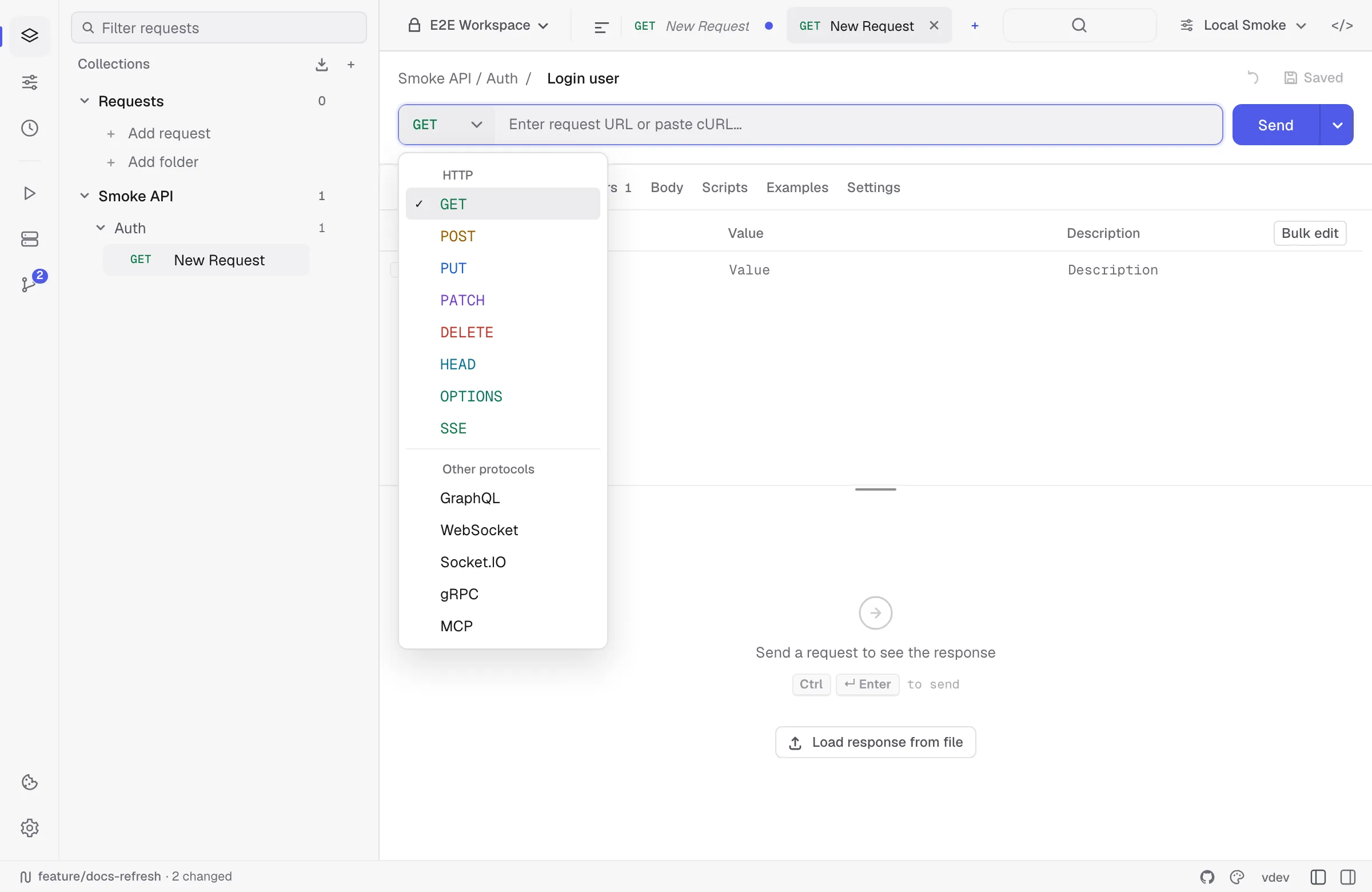1372x892 pixels.
Task: Click the plus icon next to Collections
Action: coord(351,65)
